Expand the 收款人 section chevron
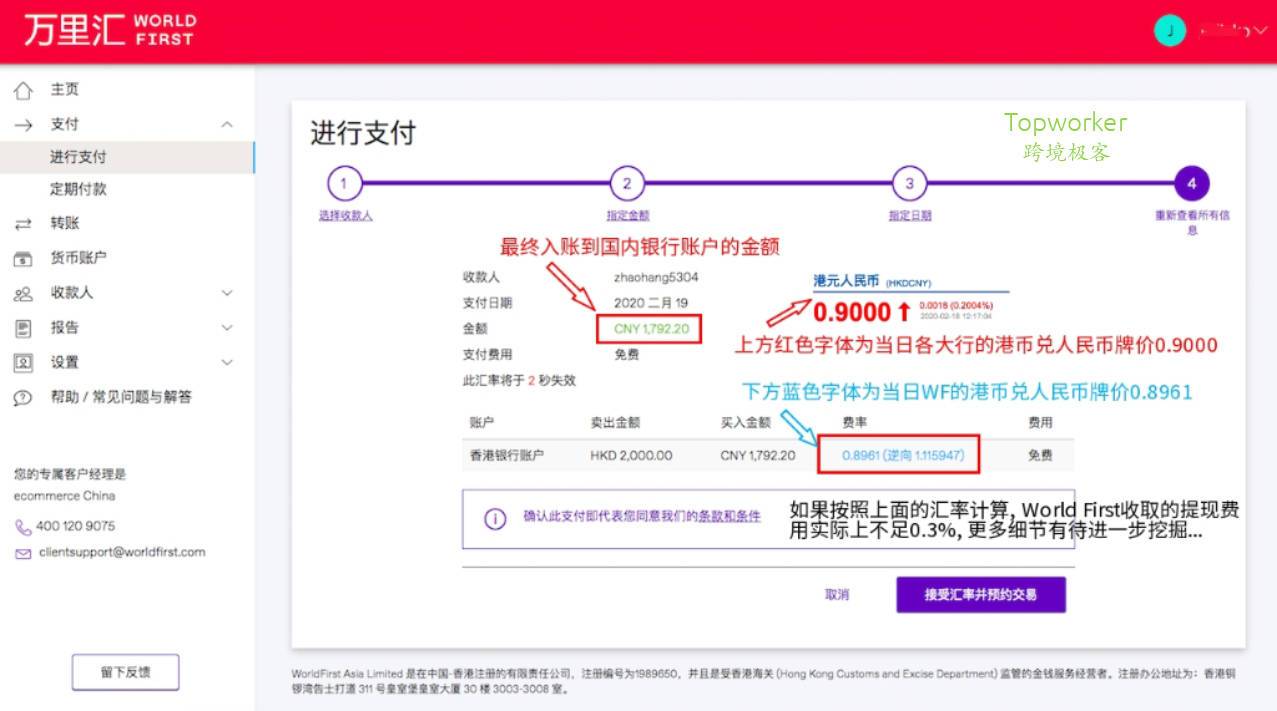This screenshot has height=711, width=1277. [x=227, y=293]
